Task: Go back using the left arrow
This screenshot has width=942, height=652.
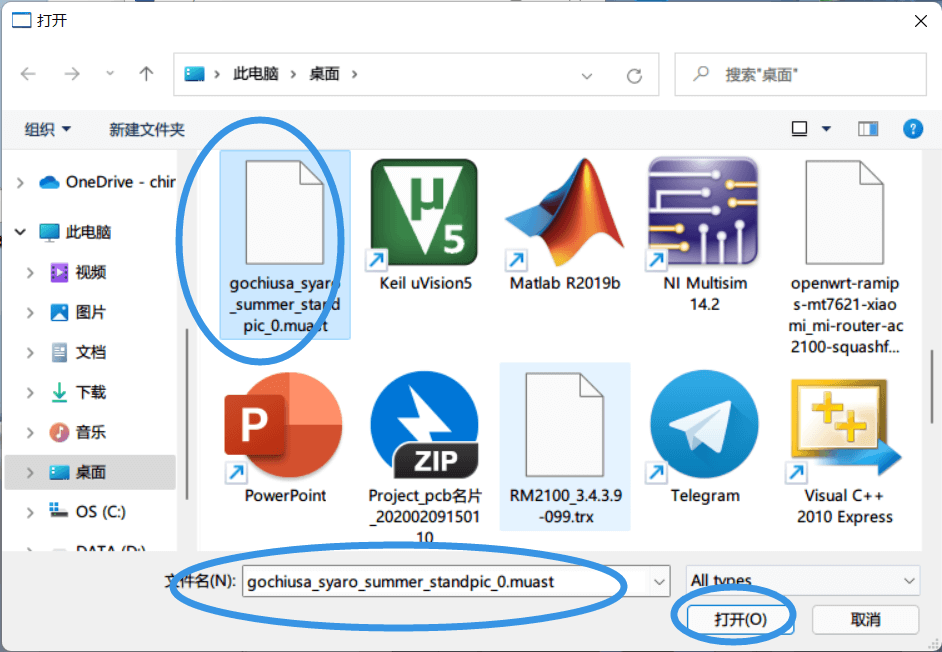Action: (28, 74)
